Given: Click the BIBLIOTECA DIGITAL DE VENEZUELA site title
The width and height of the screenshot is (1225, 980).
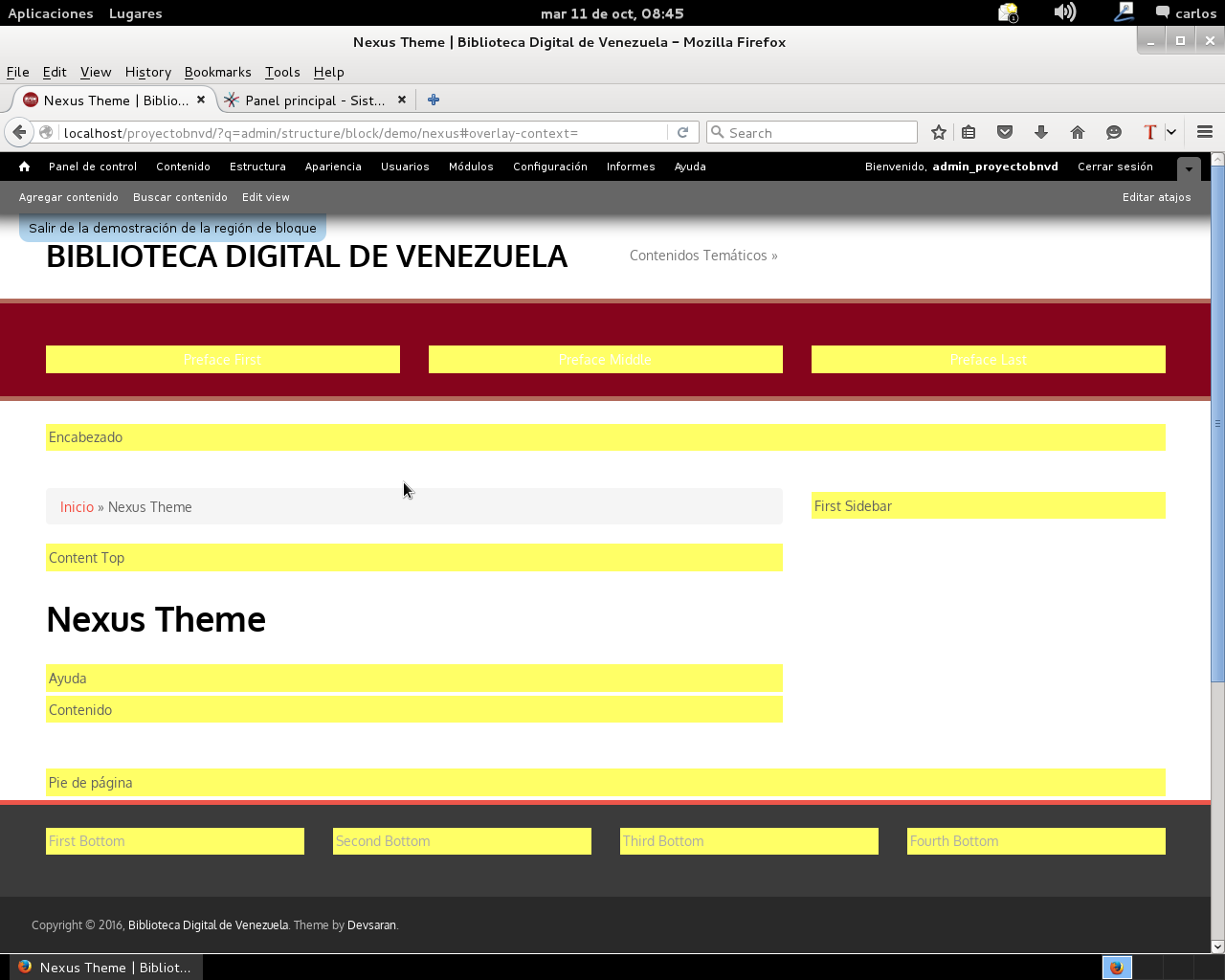Looking at the screenshot, I should point(306,256).
